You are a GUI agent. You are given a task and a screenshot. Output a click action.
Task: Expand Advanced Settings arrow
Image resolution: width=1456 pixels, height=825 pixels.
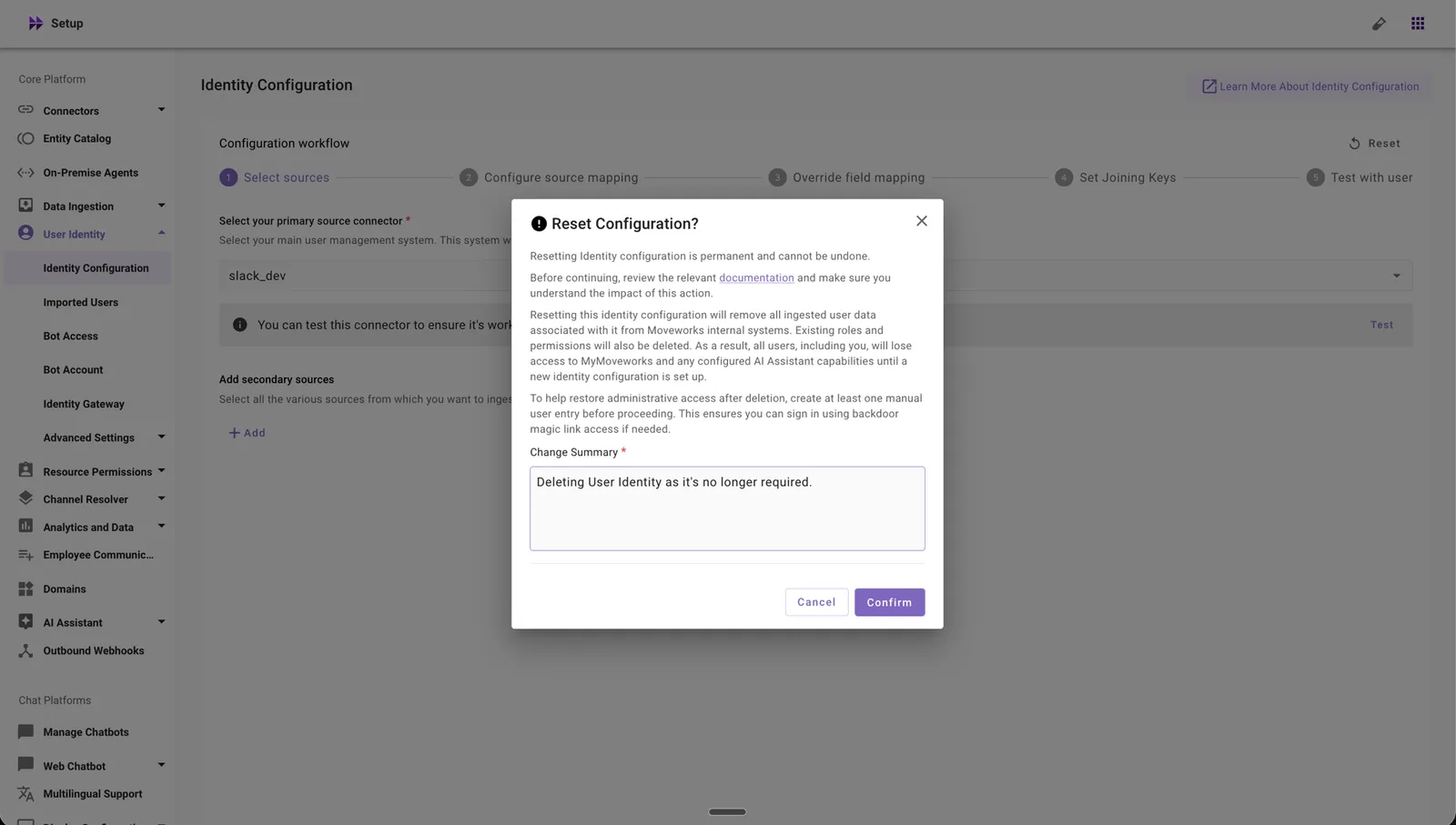pos(161,437)
